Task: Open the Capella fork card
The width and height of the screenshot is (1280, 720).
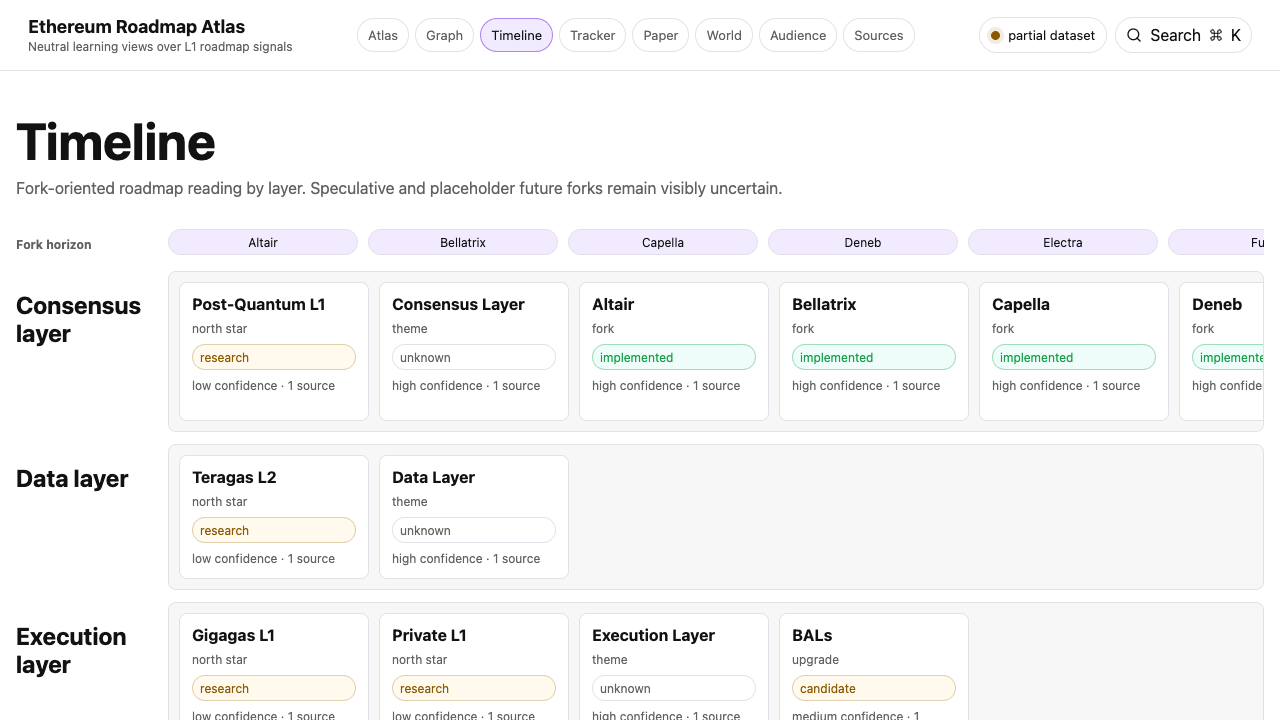Action: click(1074, 351)
